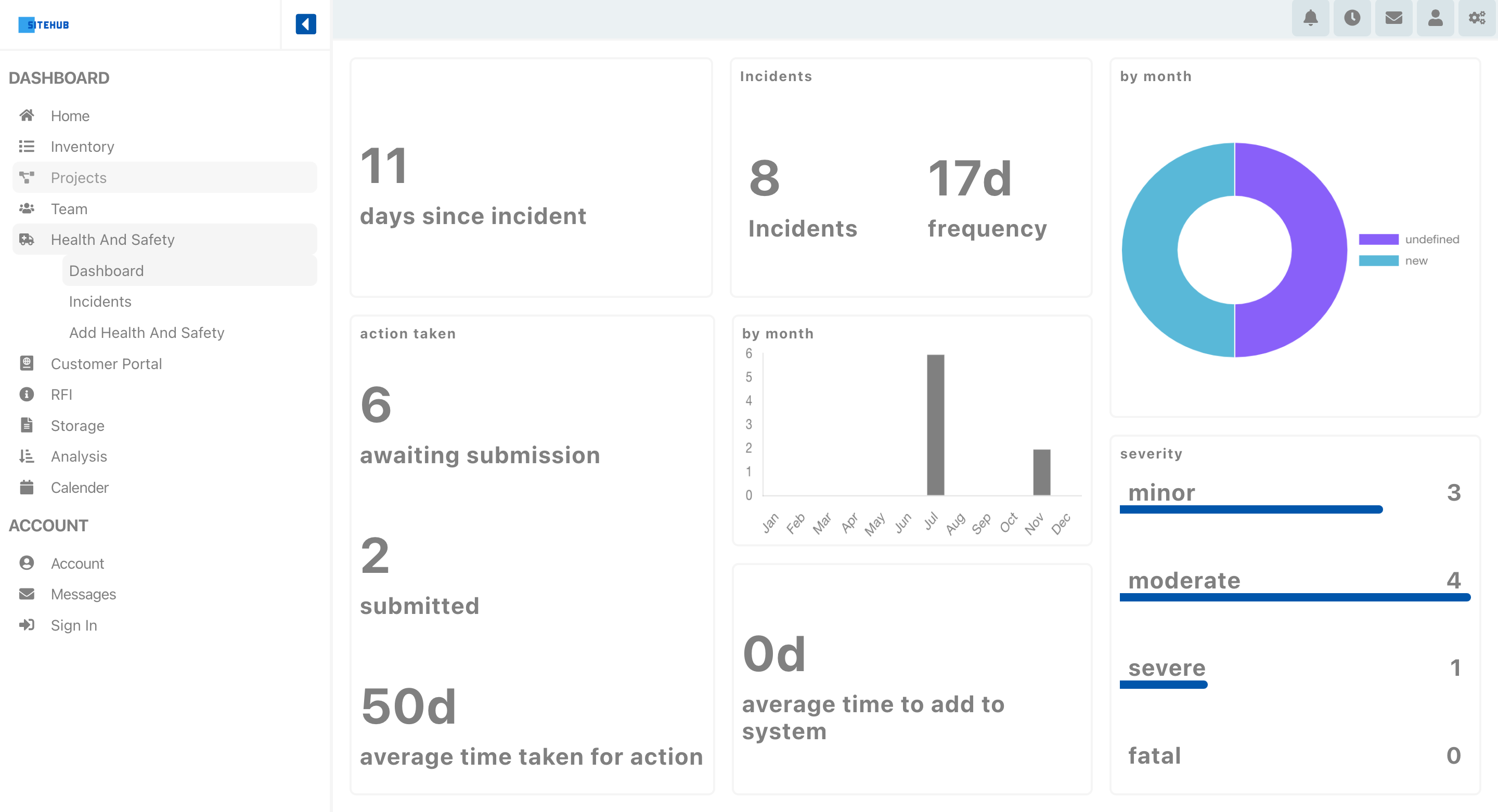This screenshot has height=812, width=1498.
Task: Click the clock/history icon in toolbar
Action: [x=1352, y=22]
